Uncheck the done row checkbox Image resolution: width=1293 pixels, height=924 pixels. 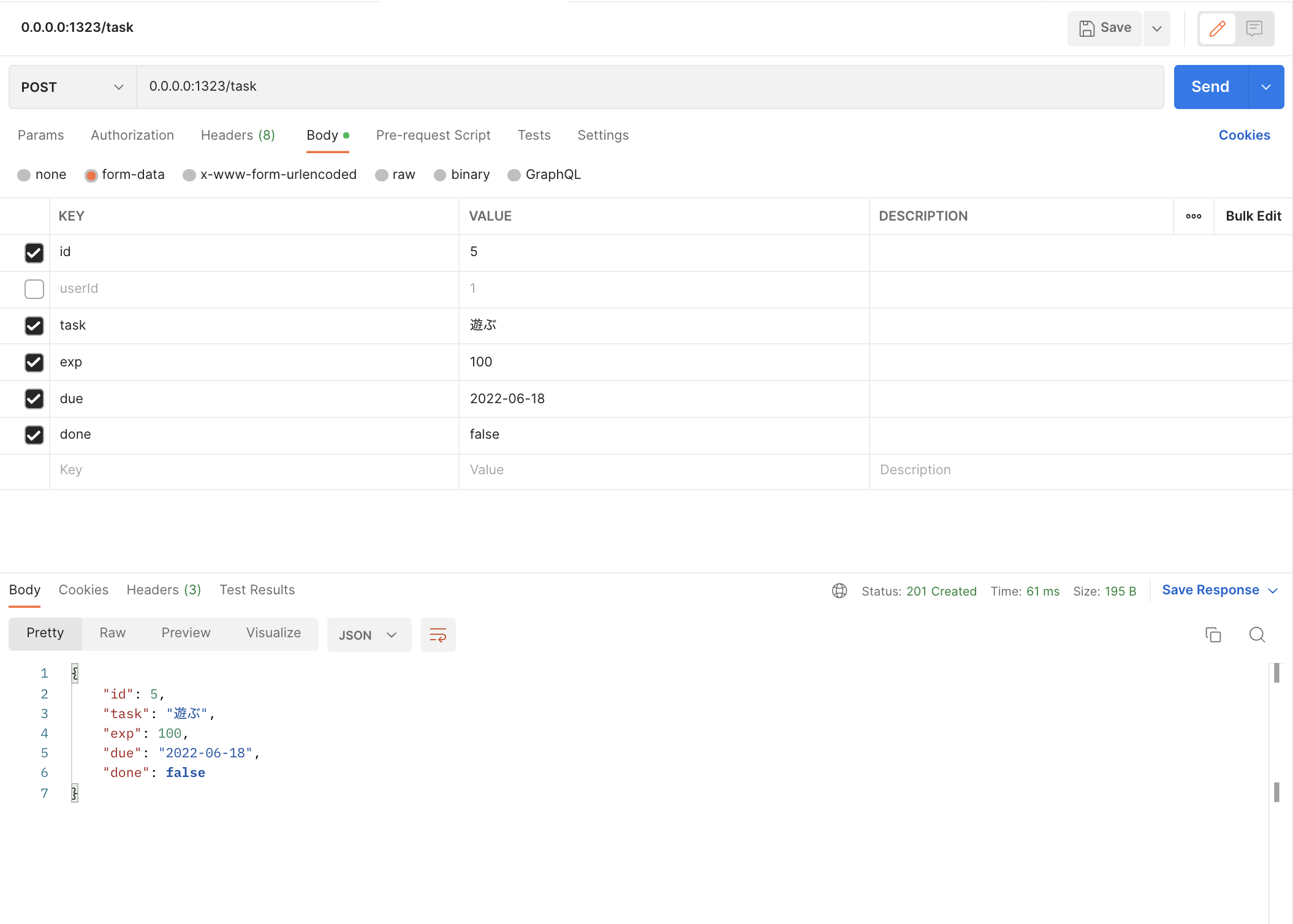[x=34, y=434]
